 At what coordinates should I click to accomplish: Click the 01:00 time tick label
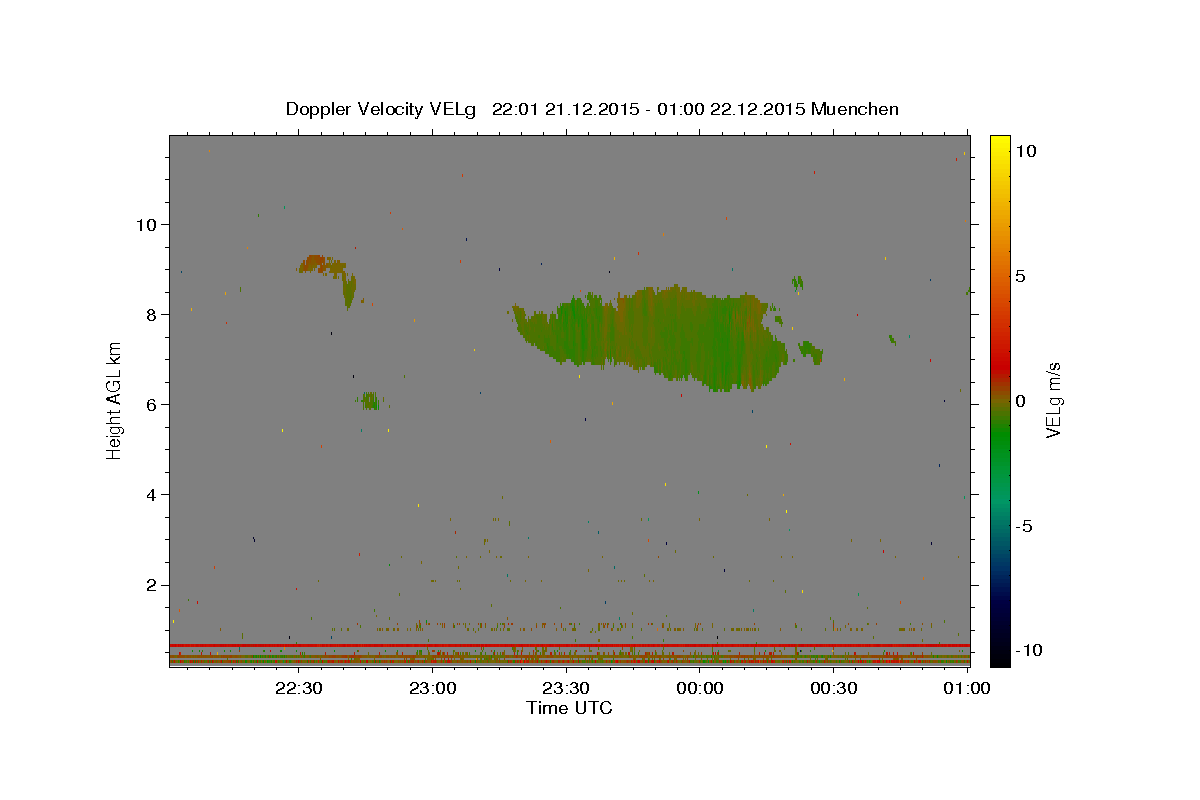[967, 688]
